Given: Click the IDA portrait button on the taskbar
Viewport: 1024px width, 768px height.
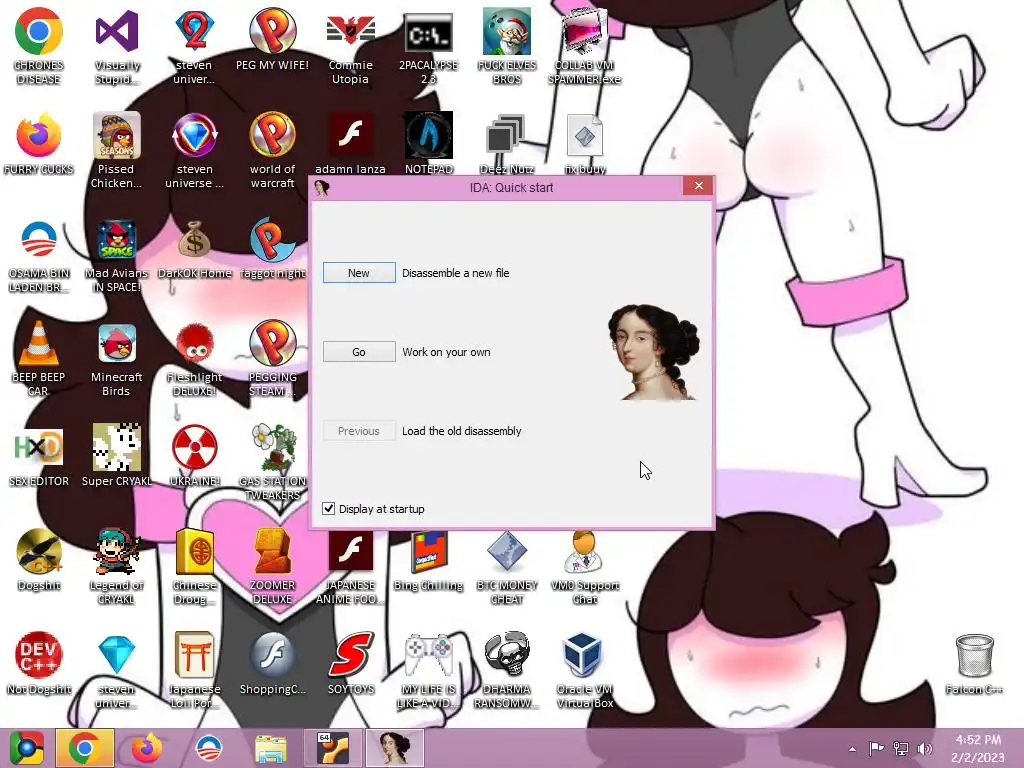Looking at the screenshot, I should pyautogui.click(x=394, y=748).
